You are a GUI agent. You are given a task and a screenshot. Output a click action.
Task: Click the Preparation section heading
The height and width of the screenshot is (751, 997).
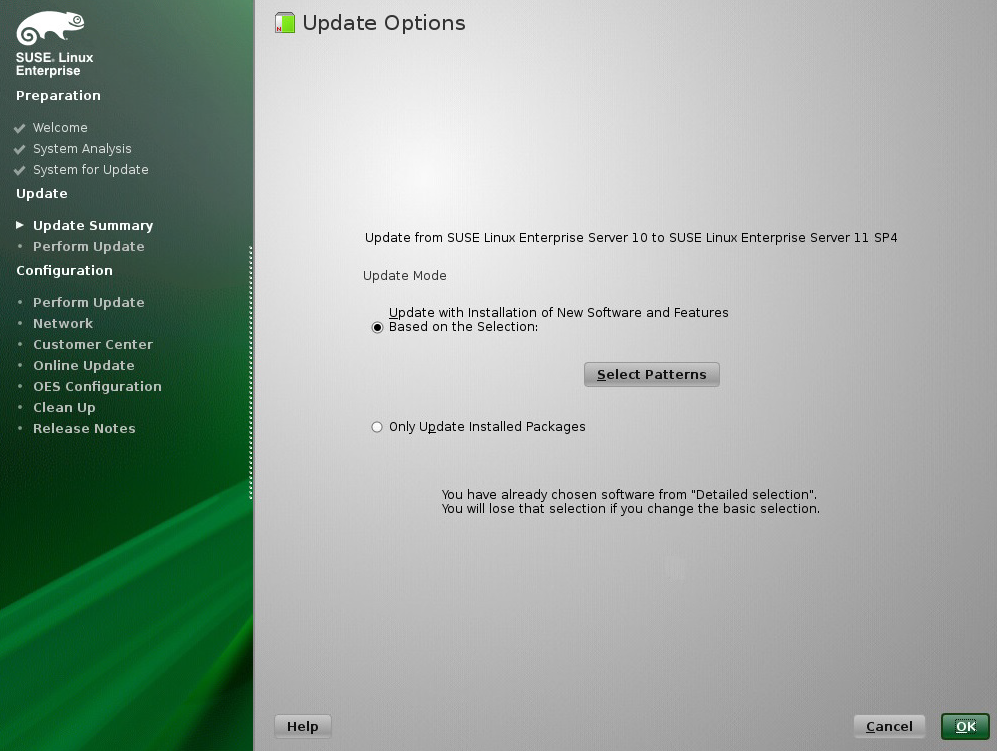(x=58, y=96)
